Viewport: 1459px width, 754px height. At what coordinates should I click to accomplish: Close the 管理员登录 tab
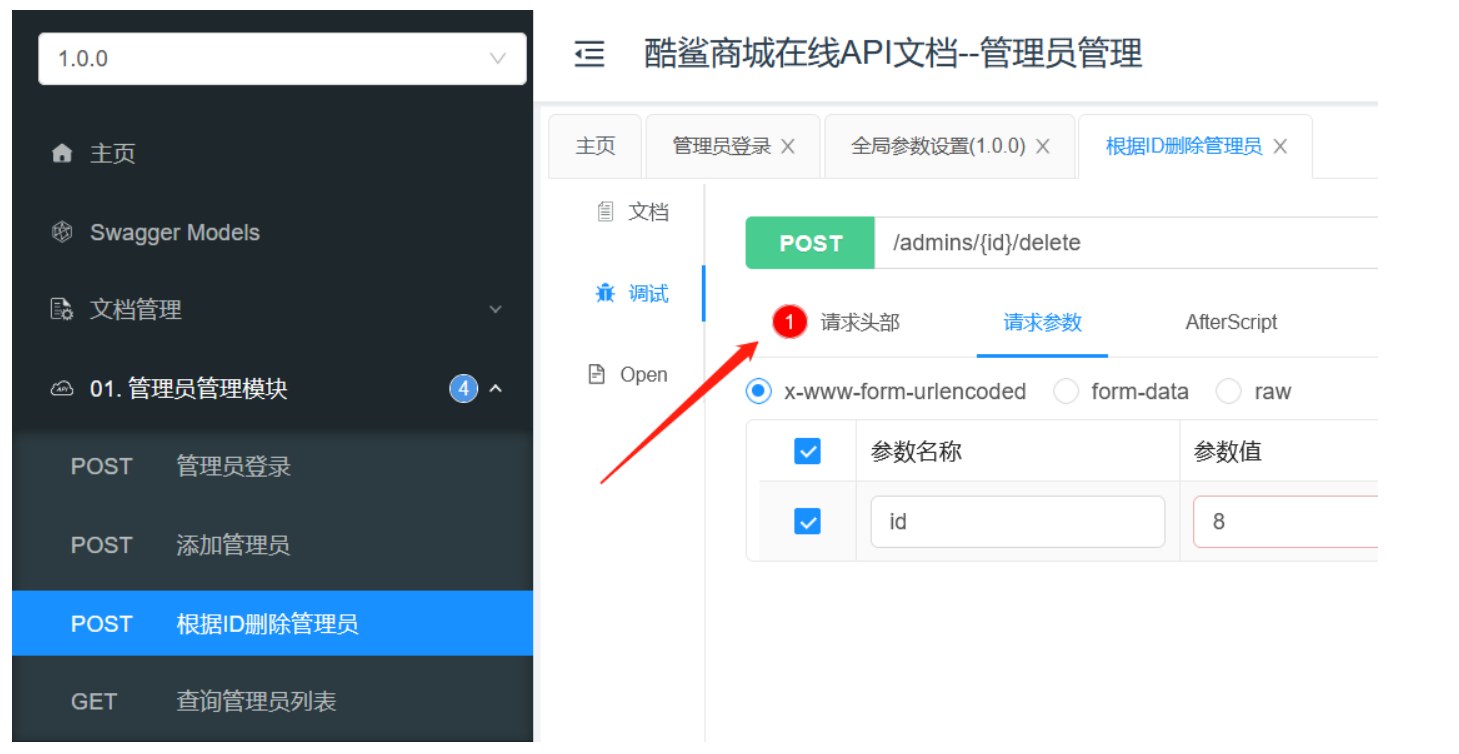[x=788, y=146]
